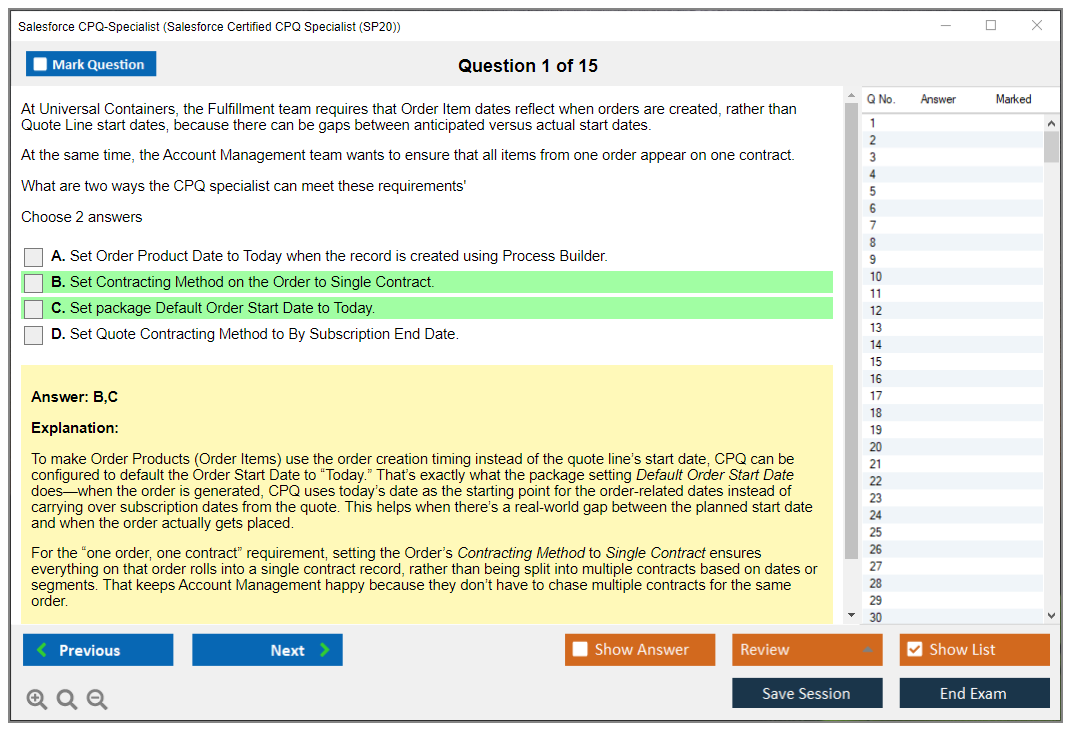1075x735 pixels.
Task: Tick answer option A checkbox
Action: (x=34, y=257)
